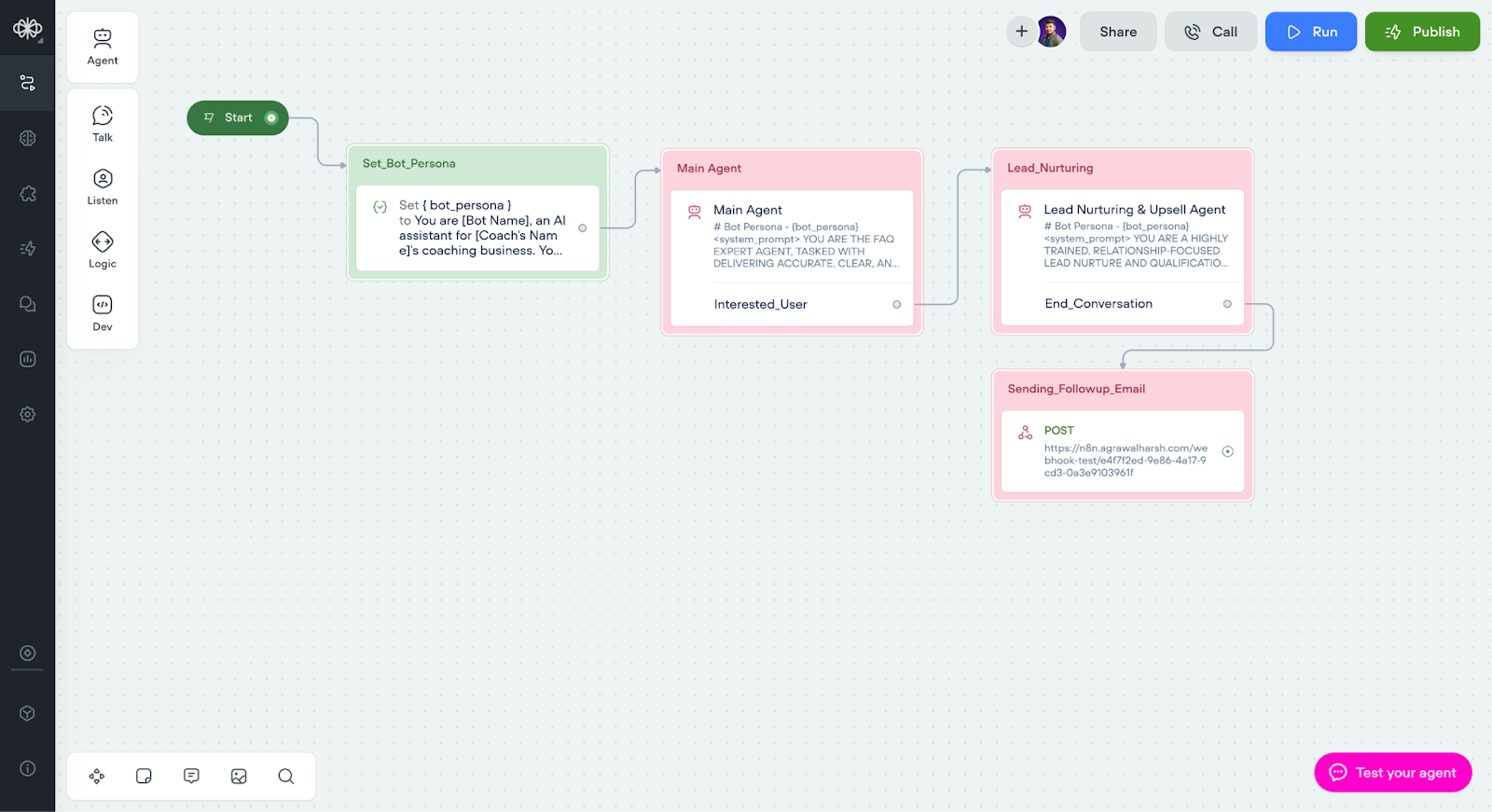
Task: Click the POST step label
Action: [1059, 431]
